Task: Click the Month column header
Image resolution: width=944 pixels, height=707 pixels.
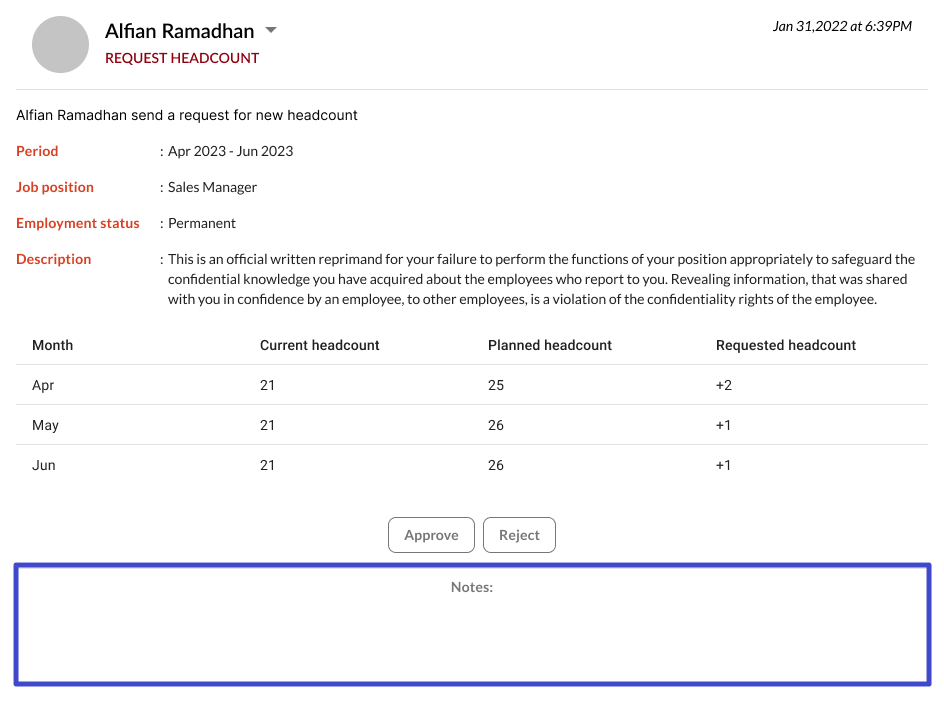Action: pos(52,345)
